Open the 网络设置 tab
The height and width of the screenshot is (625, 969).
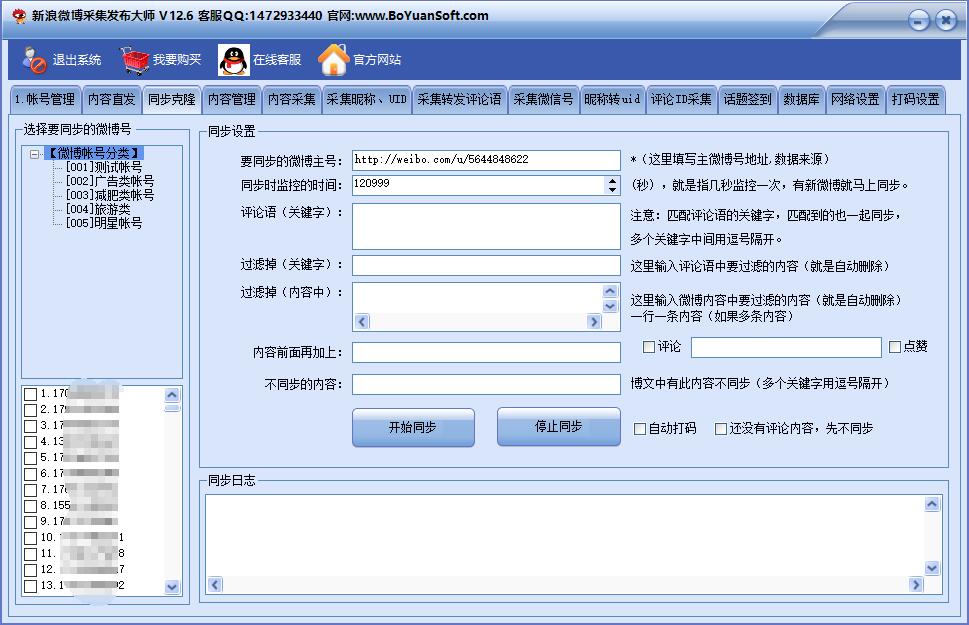(855, 100)
